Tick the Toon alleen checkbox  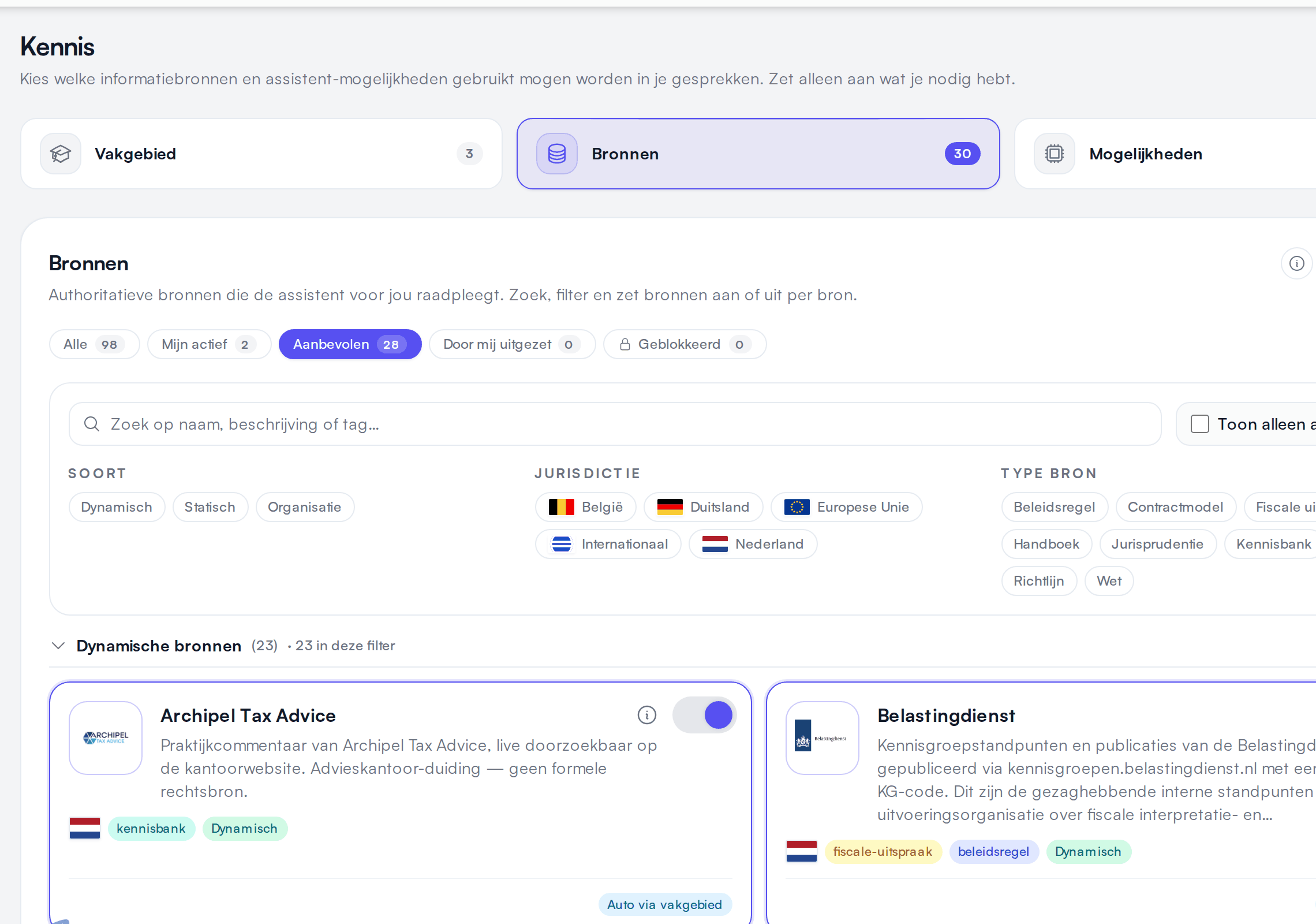coord(1200,424)
